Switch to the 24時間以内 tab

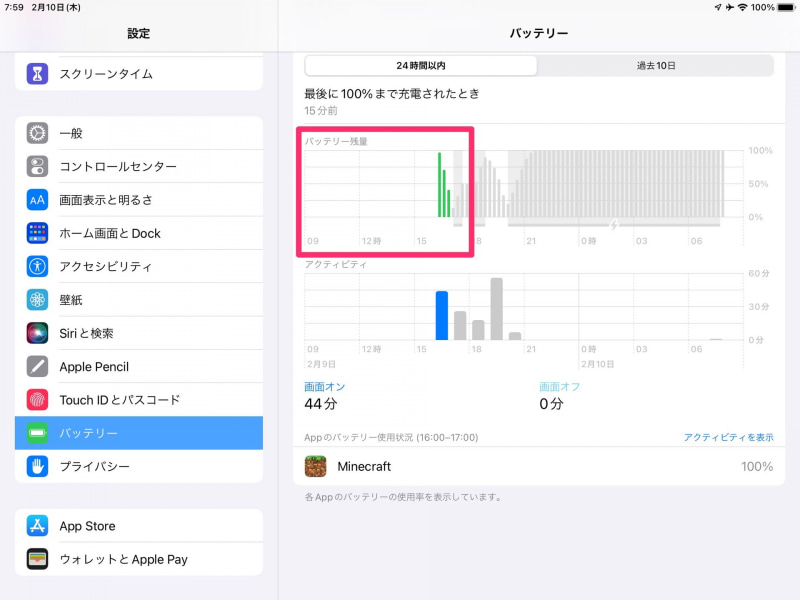pyautogui.click(x=421, y=66)
